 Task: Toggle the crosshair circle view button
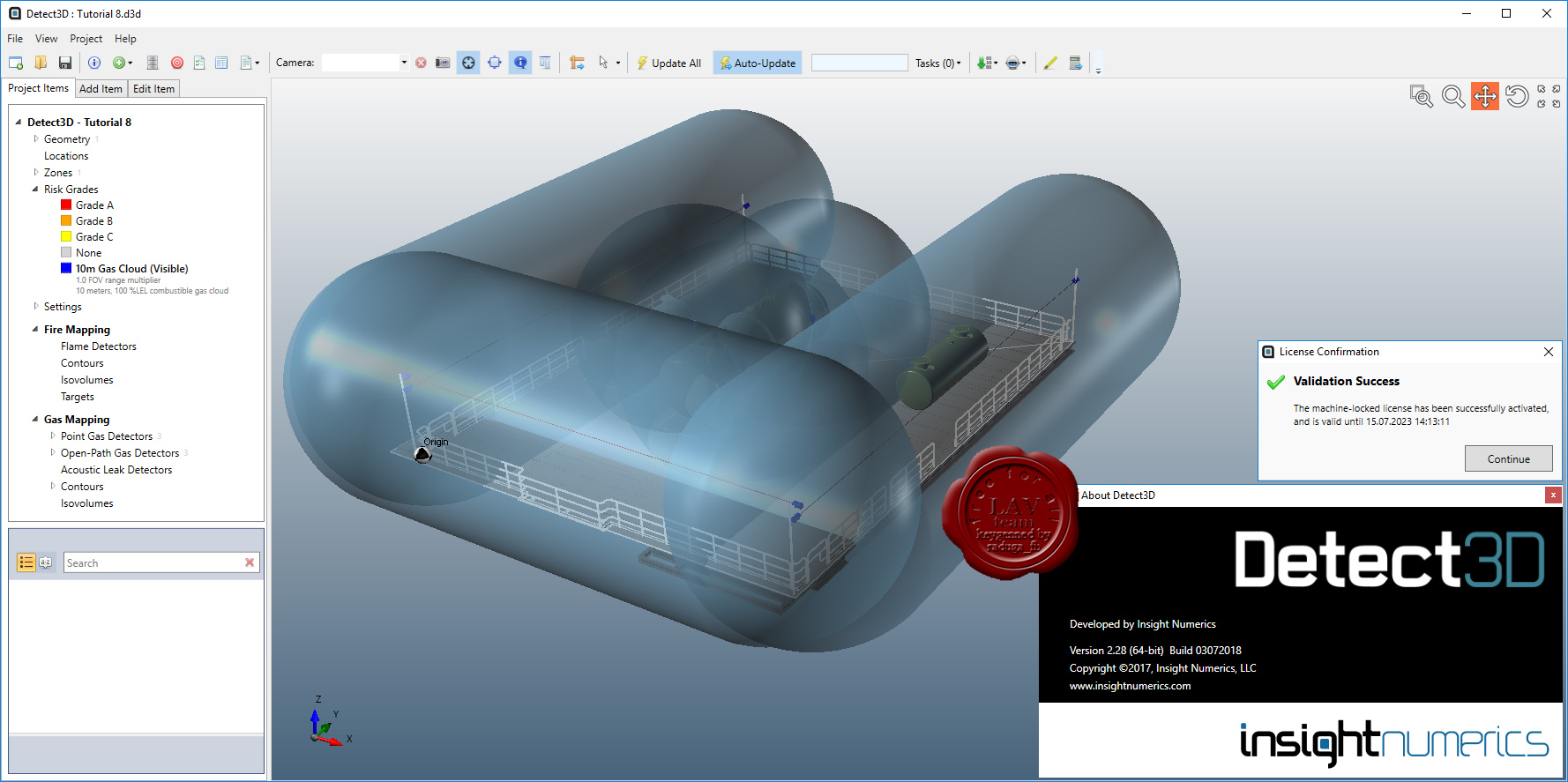click(x=468, y=63)
